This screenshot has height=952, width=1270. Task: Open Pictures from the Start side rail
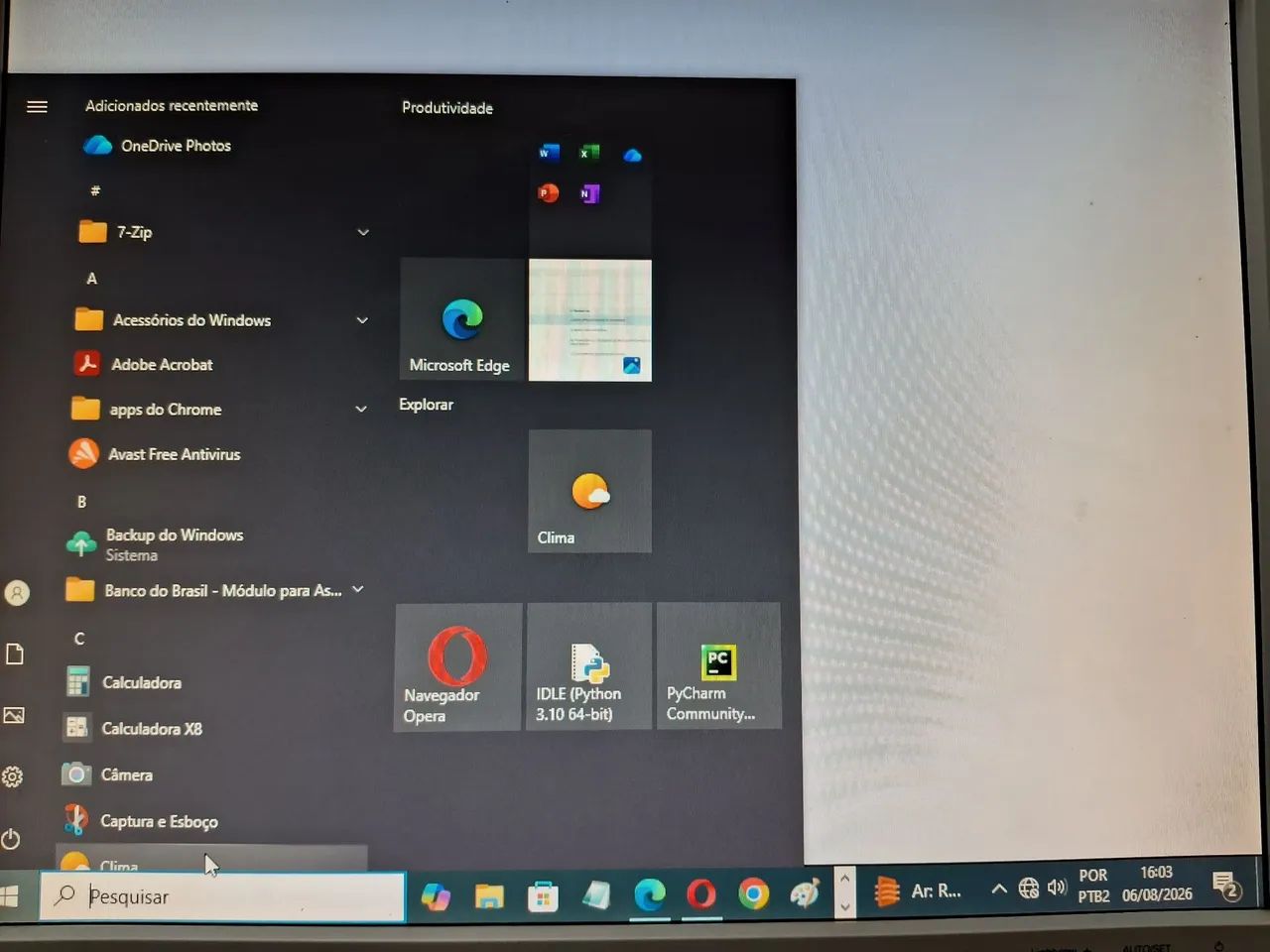click(x=14, y=715)
